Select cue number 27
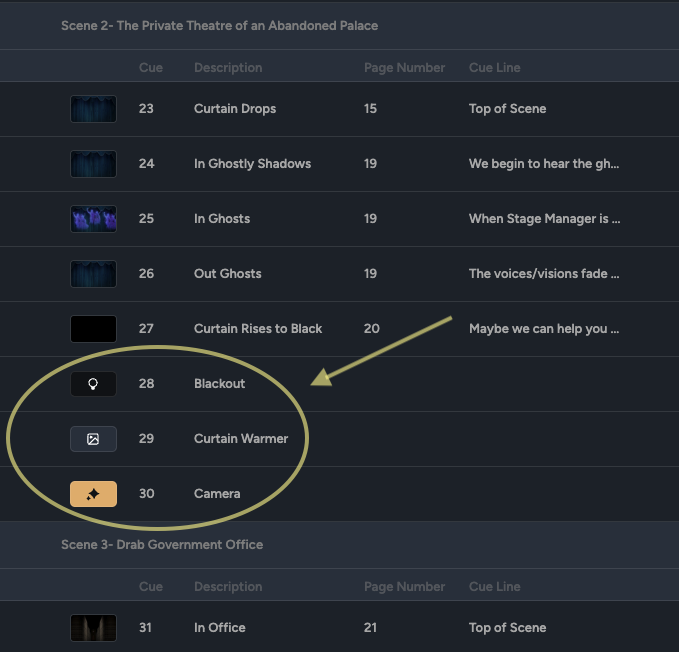This screenshot has width=679, height=652. pyautogui.click(x=146, y=329)
